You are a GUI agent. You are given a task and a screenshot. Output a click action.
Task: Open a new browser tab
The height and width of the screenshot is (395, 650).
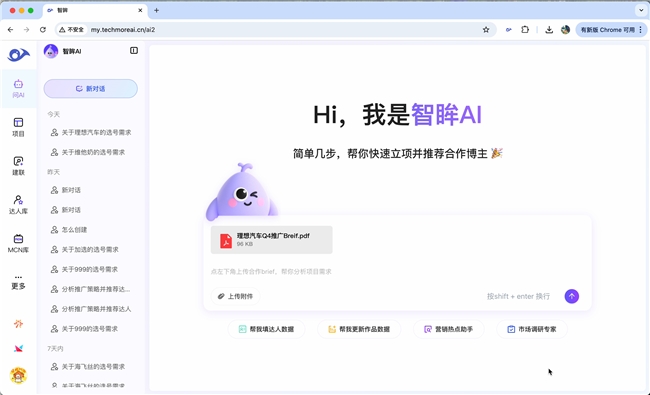coord(156,10)
